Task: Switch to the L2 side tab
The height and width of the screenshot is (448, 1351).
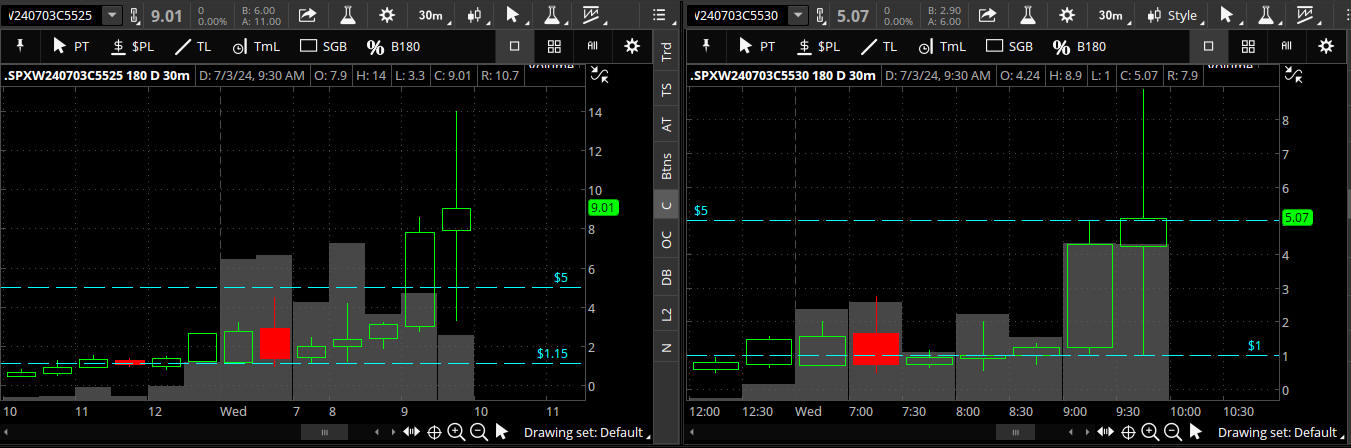Action: click(666, 314)
